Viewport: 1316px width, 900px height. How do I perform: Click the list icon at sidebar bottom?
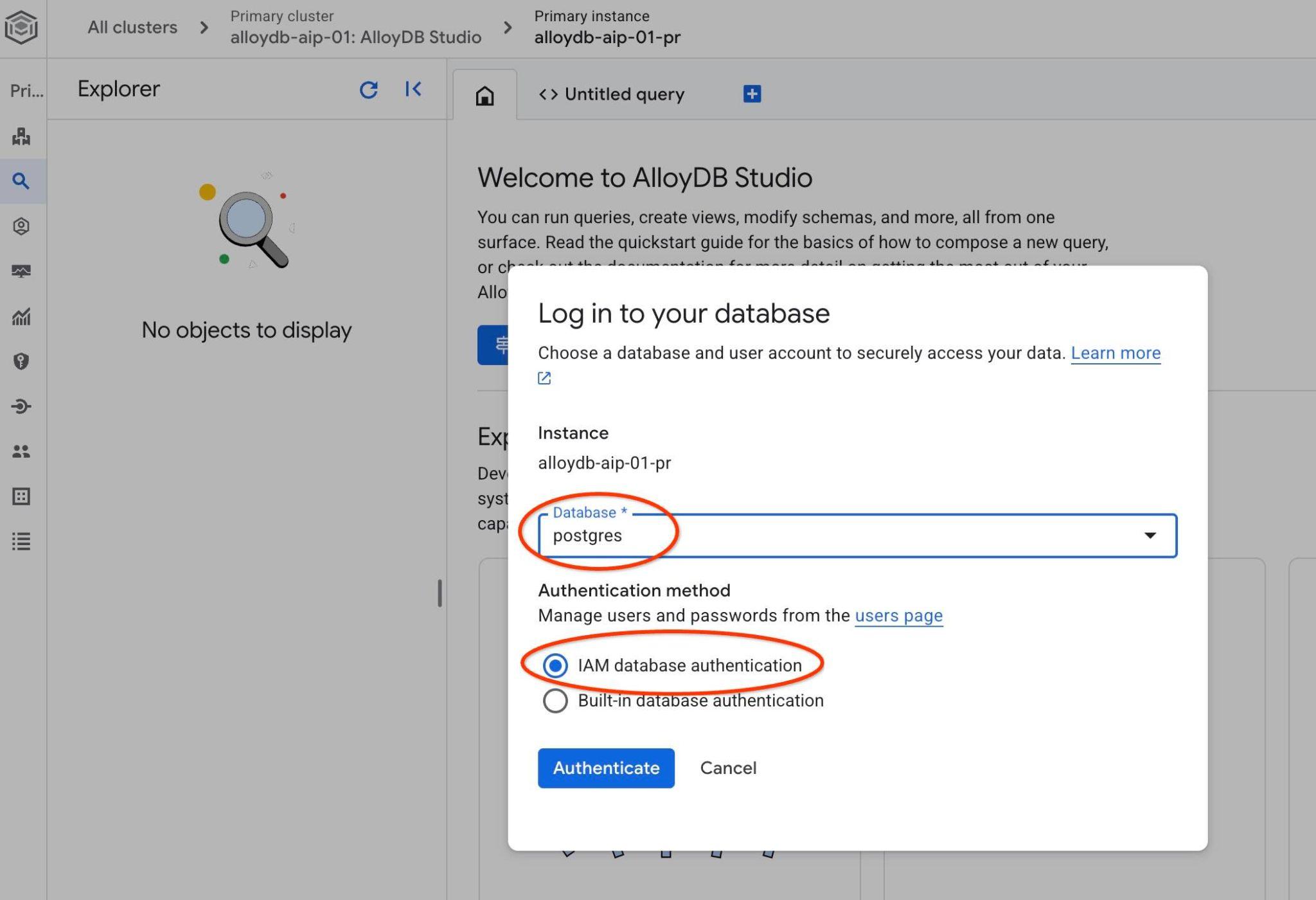pos(21,541)
